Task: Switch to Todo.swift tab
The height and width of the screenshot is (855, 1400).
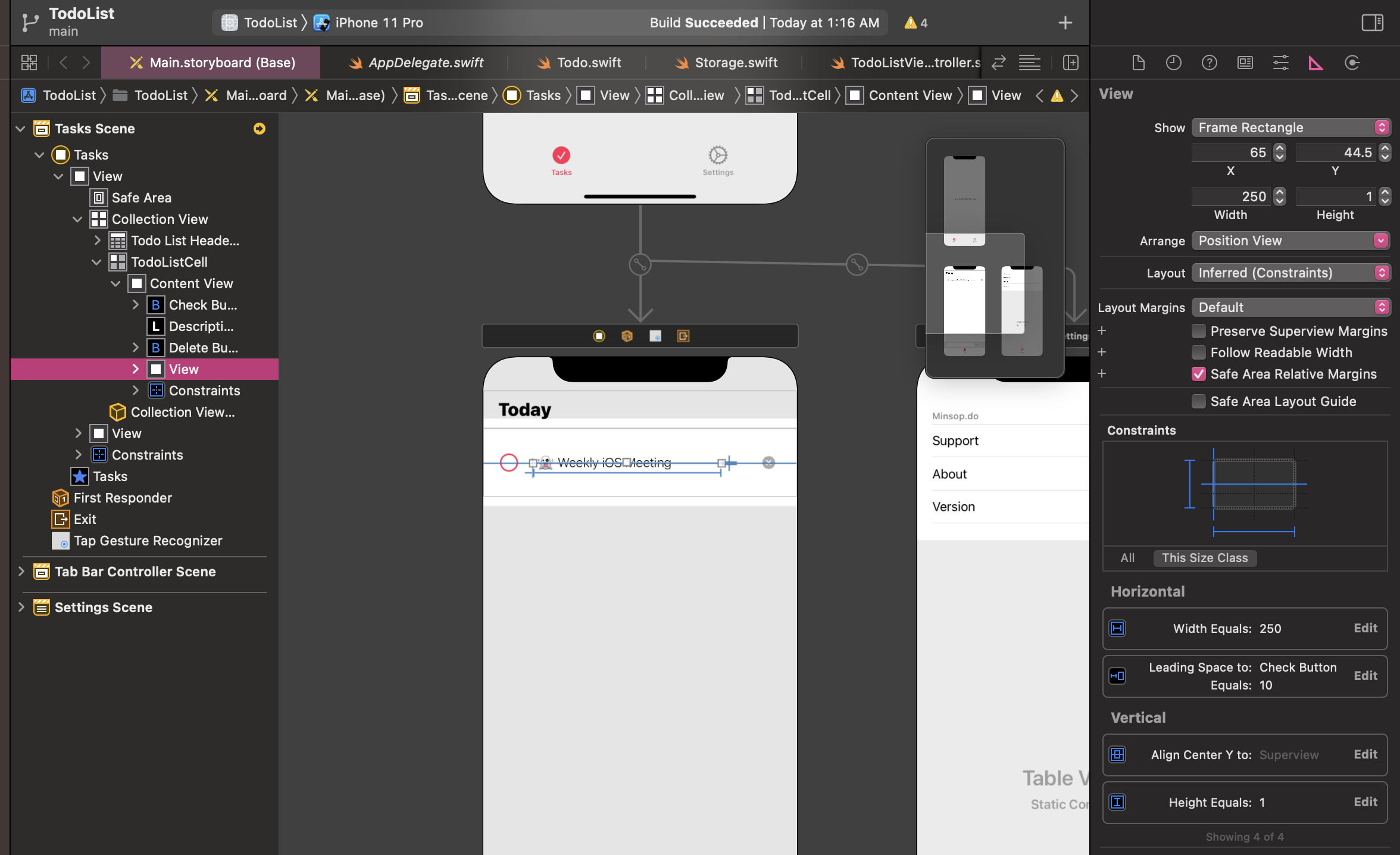Action: coord(588,63)
